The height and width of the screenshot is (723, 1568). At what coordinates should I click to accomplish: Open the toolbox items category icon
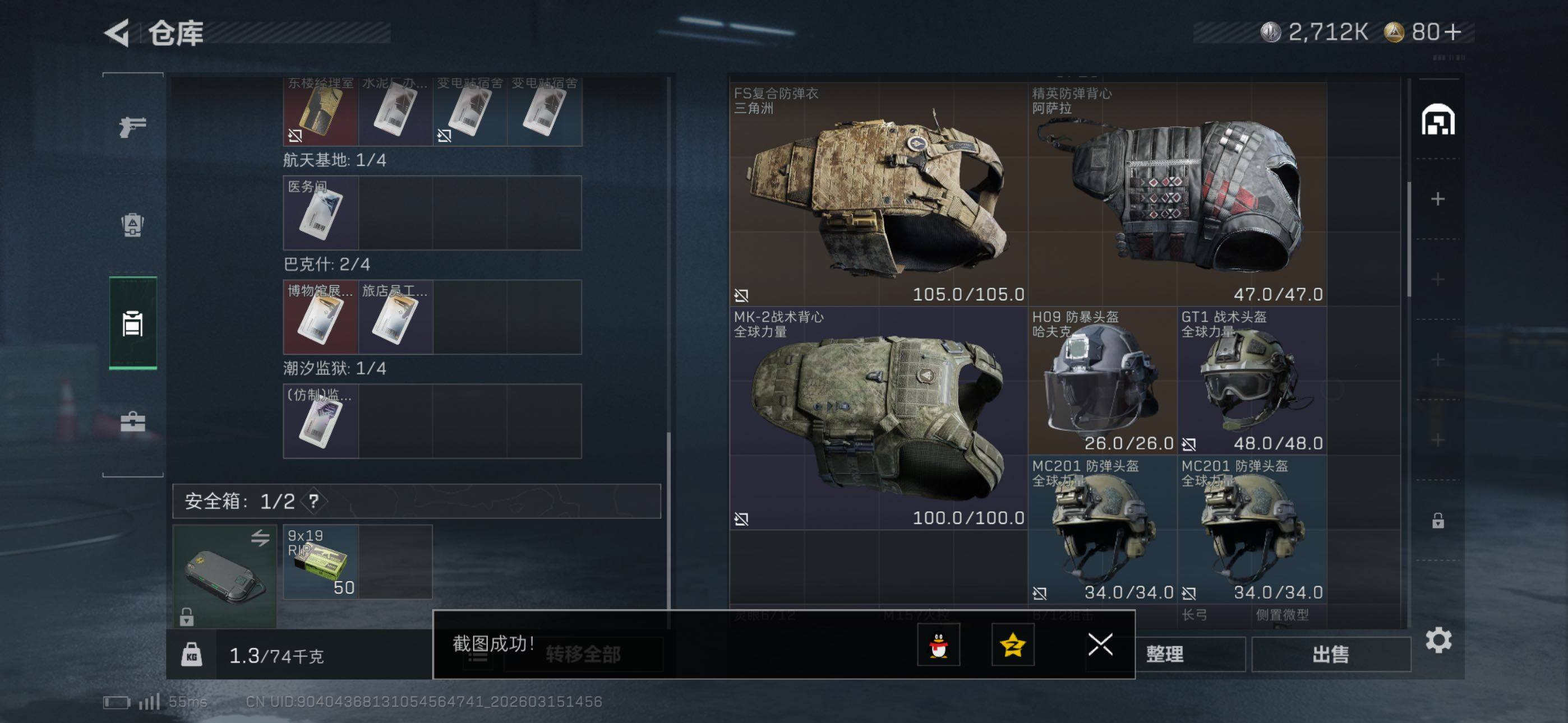point(133,421)
